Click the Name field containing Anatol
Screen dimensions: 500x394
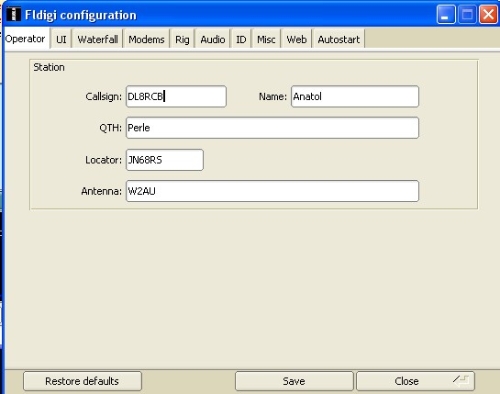tap(355, 96)
